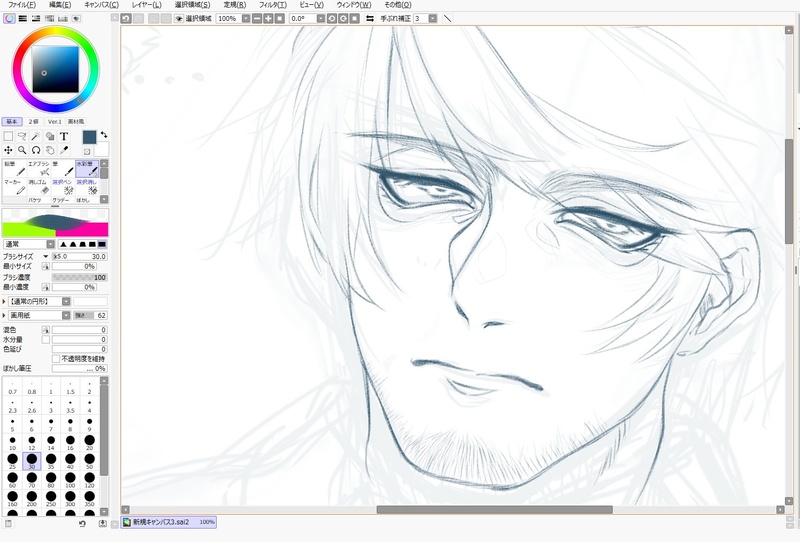Screen dimensions: 800x542
Task: Toggle transparent color mode
Action: [x=87, y=152]
